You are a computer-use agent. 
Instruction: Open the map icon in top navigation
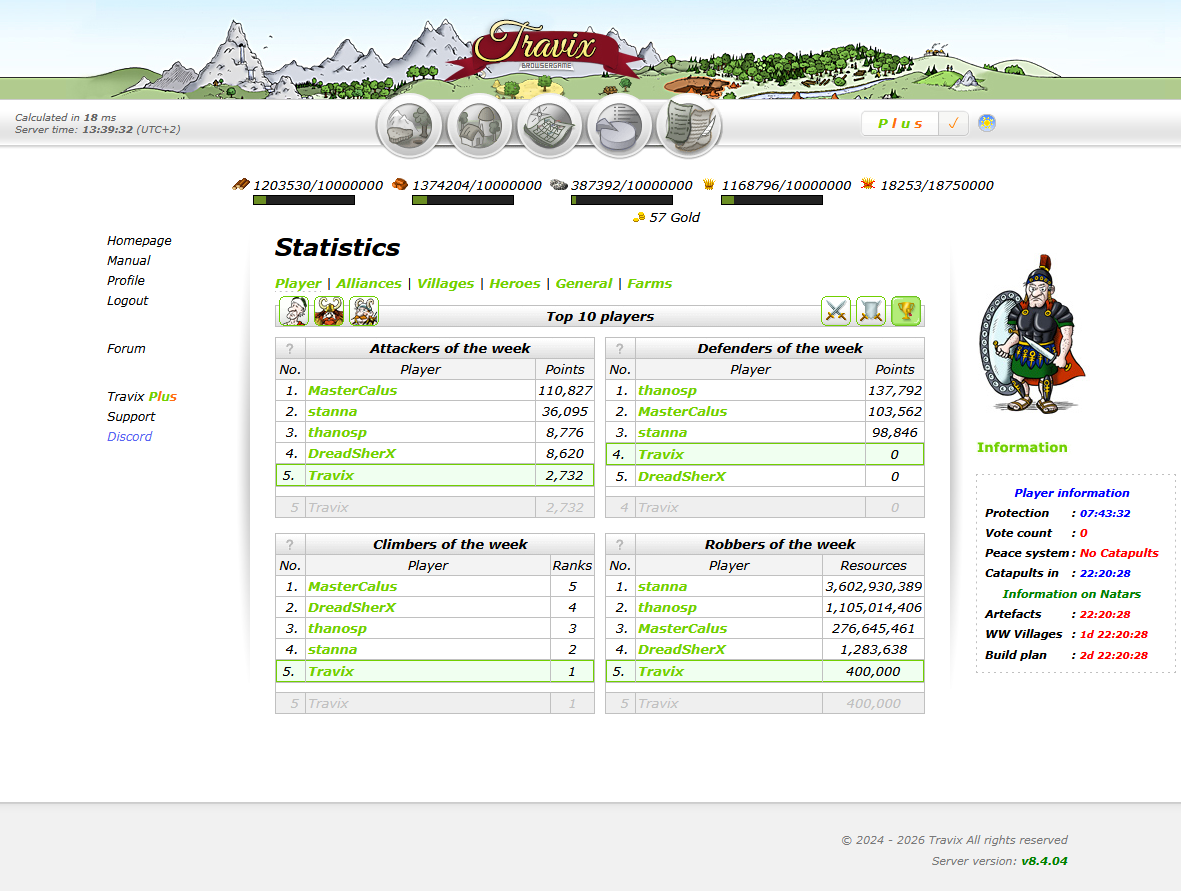click(548, 125)
